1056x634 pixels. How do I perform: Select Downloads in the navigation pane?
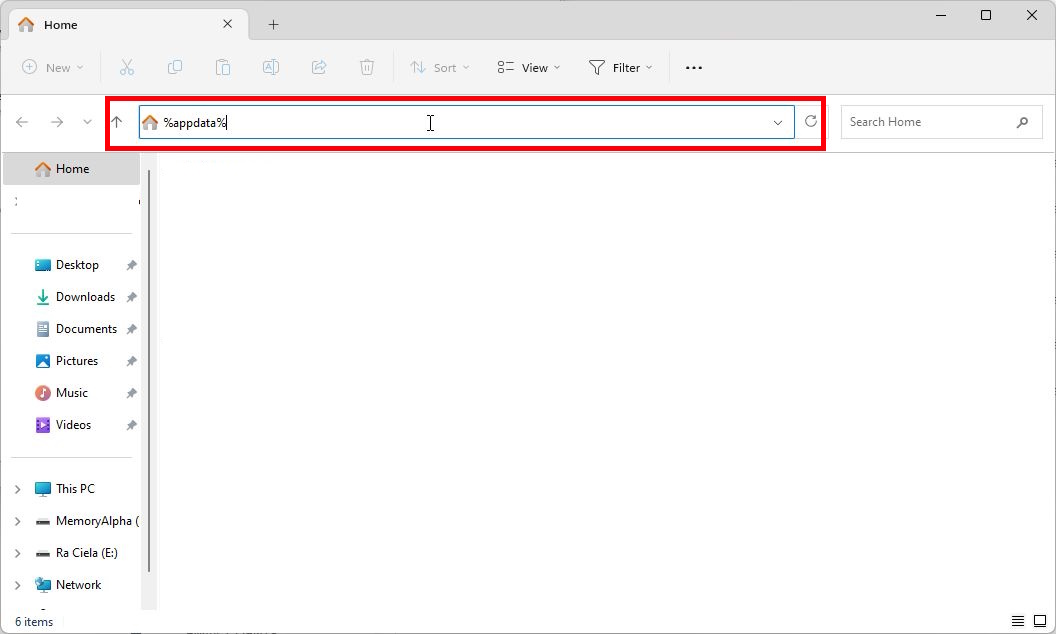click(x=85, y=297)
